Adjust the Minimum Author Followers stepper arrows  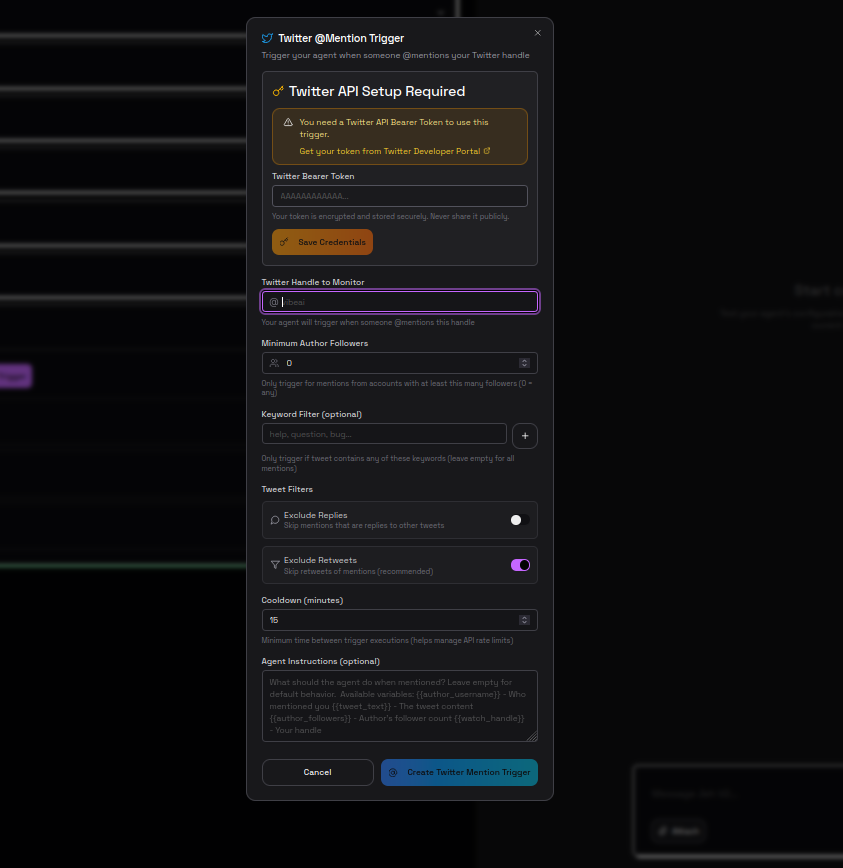pos(524,363)
